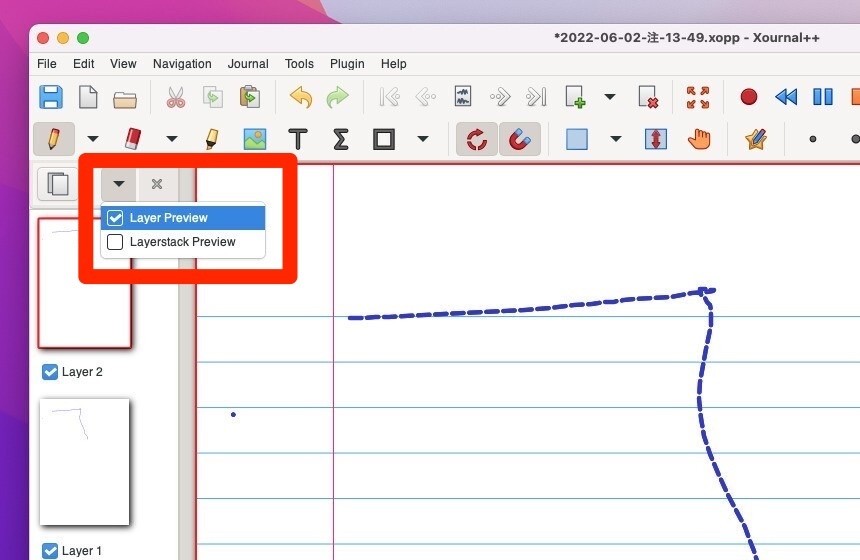Click the Save document icon

50,97
